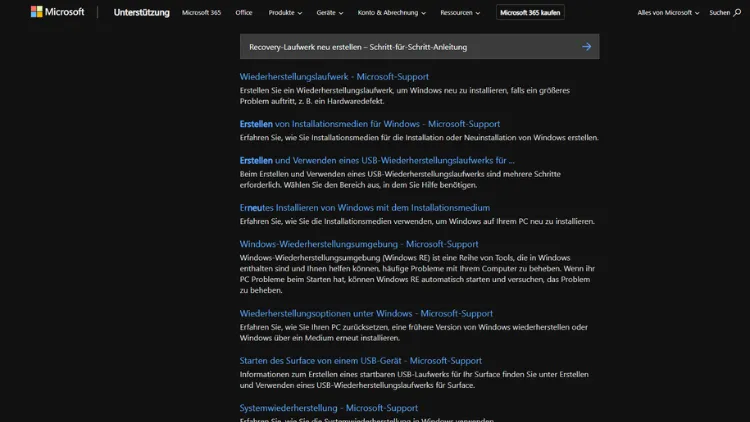The image size is (750, 422).
Task: Expand Konto & Abrechnung menu
Action: (x=393, y=13)
